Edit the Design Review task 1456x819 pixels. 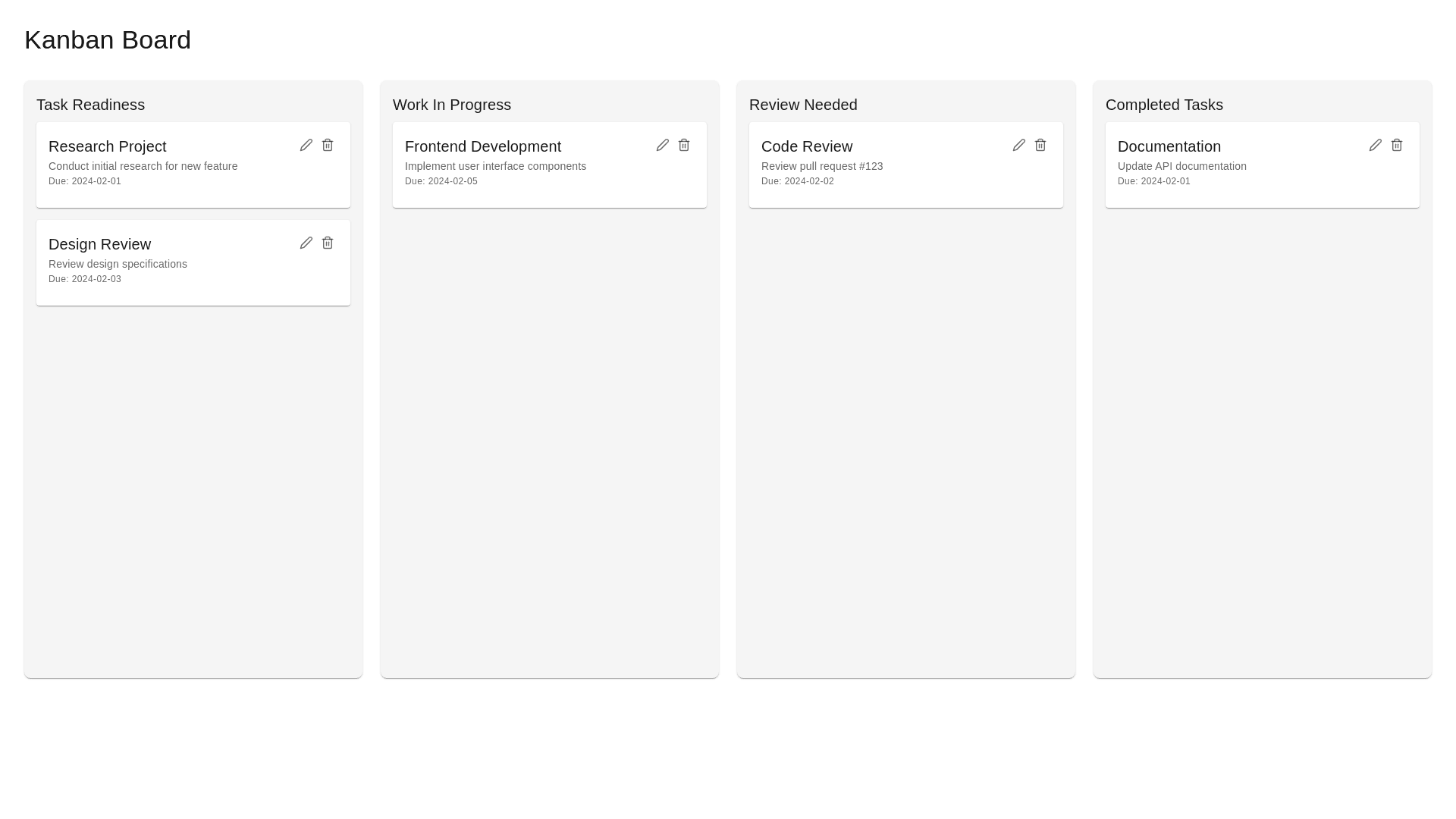[x=306, y=243]
